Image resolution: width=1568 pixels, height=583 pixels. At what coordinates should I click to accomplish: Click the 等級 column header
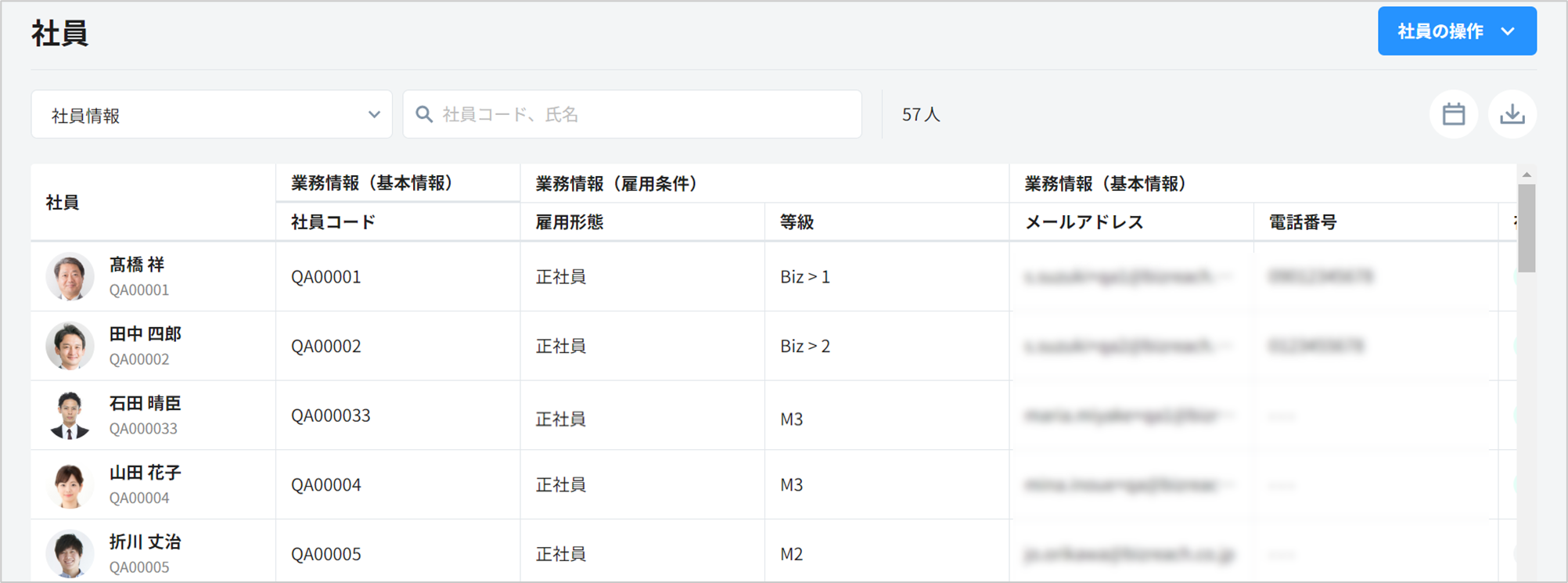click(797, 222)
